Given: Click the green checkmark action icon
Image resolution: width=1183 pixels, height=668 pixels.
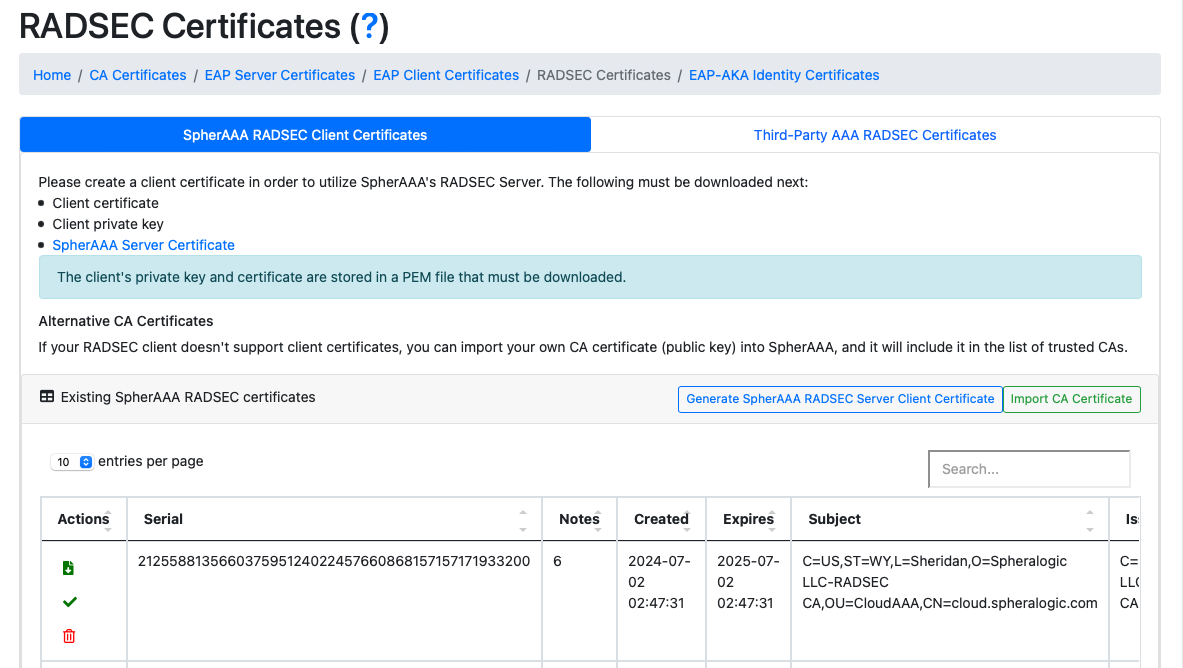Looking at the screenshot, I should click(x=69, y=602).
